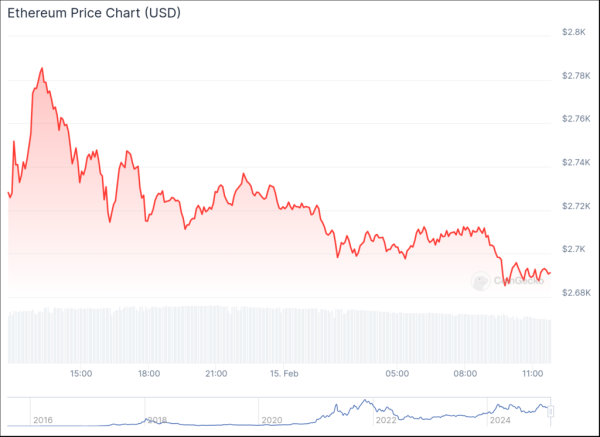Click the $2.68K price axis label
The width and height of the screenshot is (600, 437).
(574, 293)
